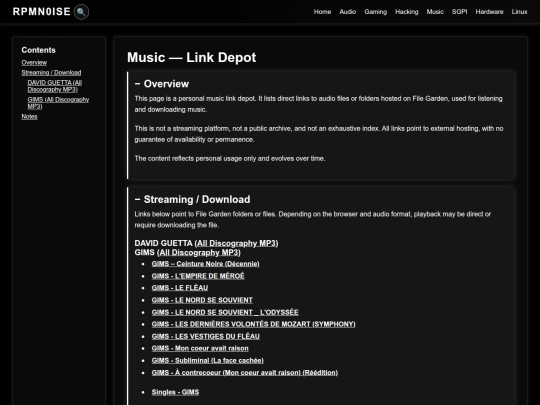
Task: Open the Hardware nav section
Action: pos(489,12)
